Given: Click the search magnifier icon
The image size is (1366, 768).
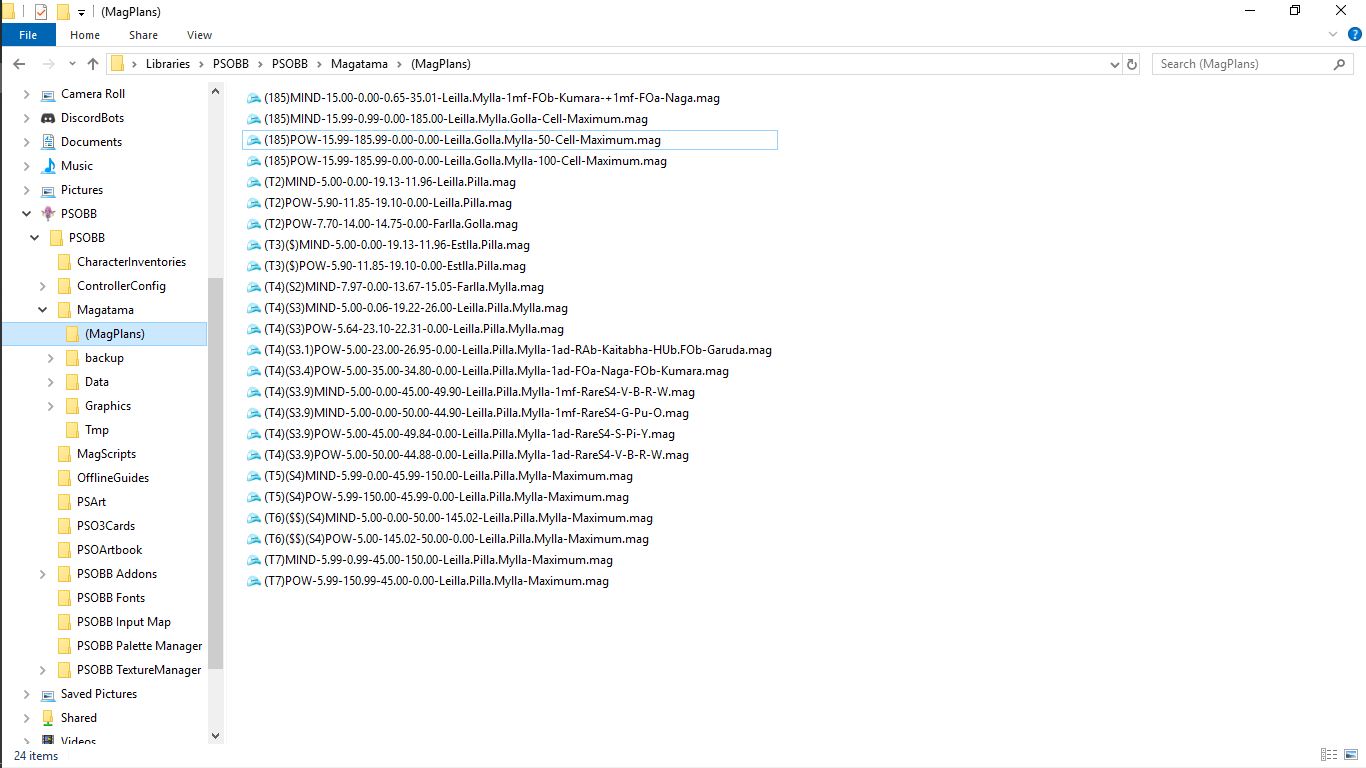Looking at the screenshot, I should (1340, 64).
